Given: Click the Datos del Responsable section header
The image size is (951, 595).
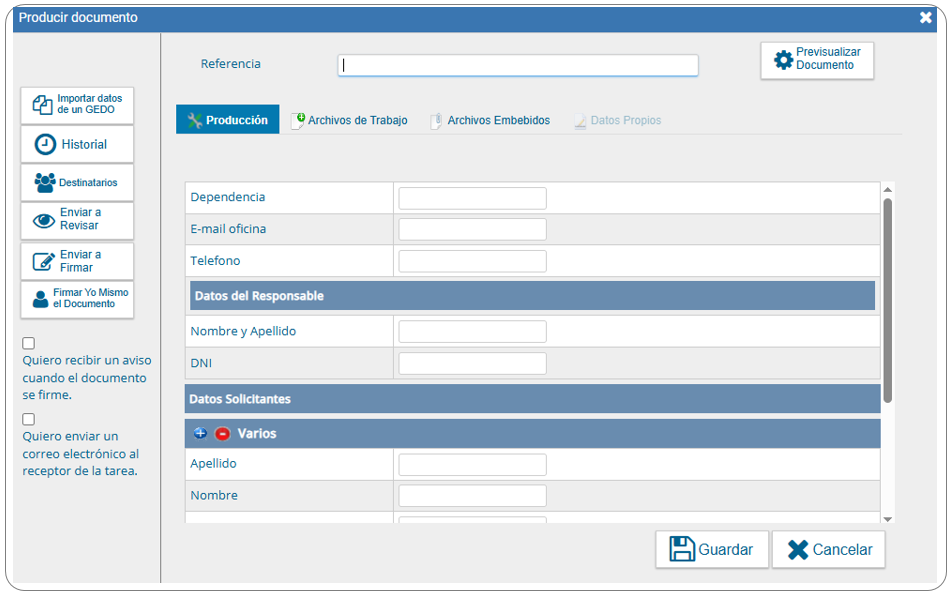Looking at the screenshot, I should point(533,295).
